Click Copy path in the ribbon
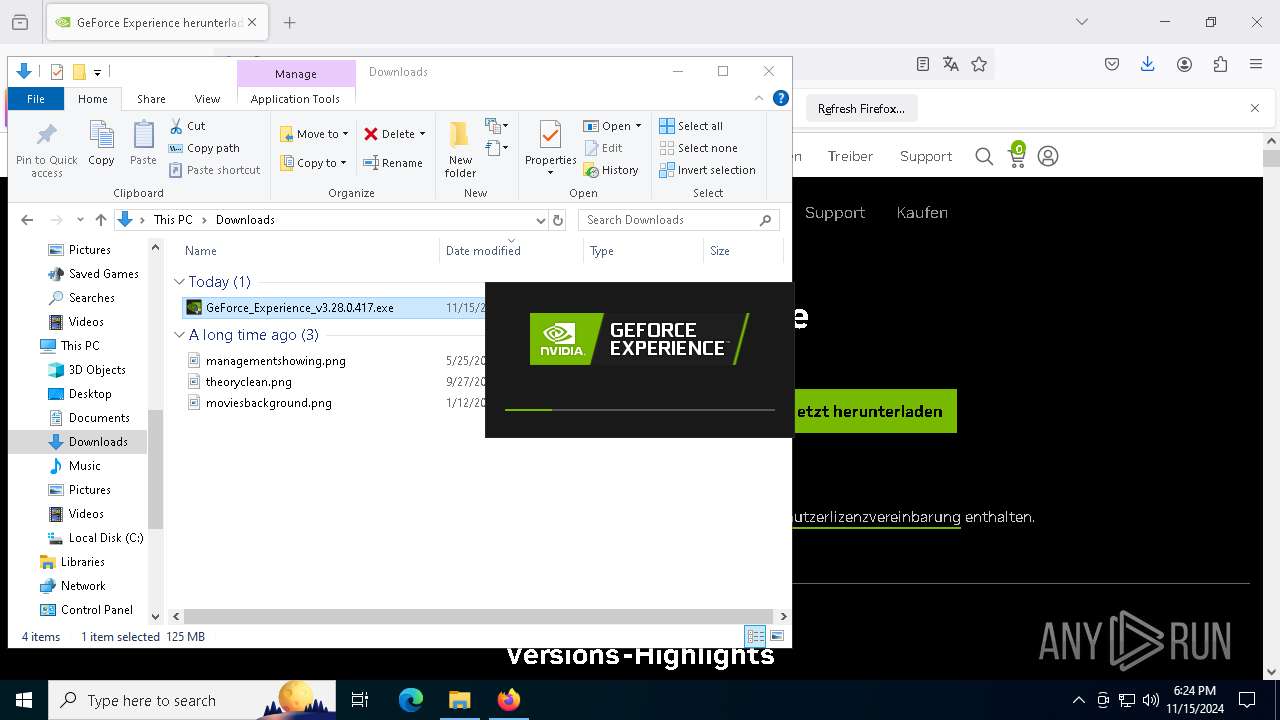This screenshot has height=720, width=1280. click(x=204, y=148)
